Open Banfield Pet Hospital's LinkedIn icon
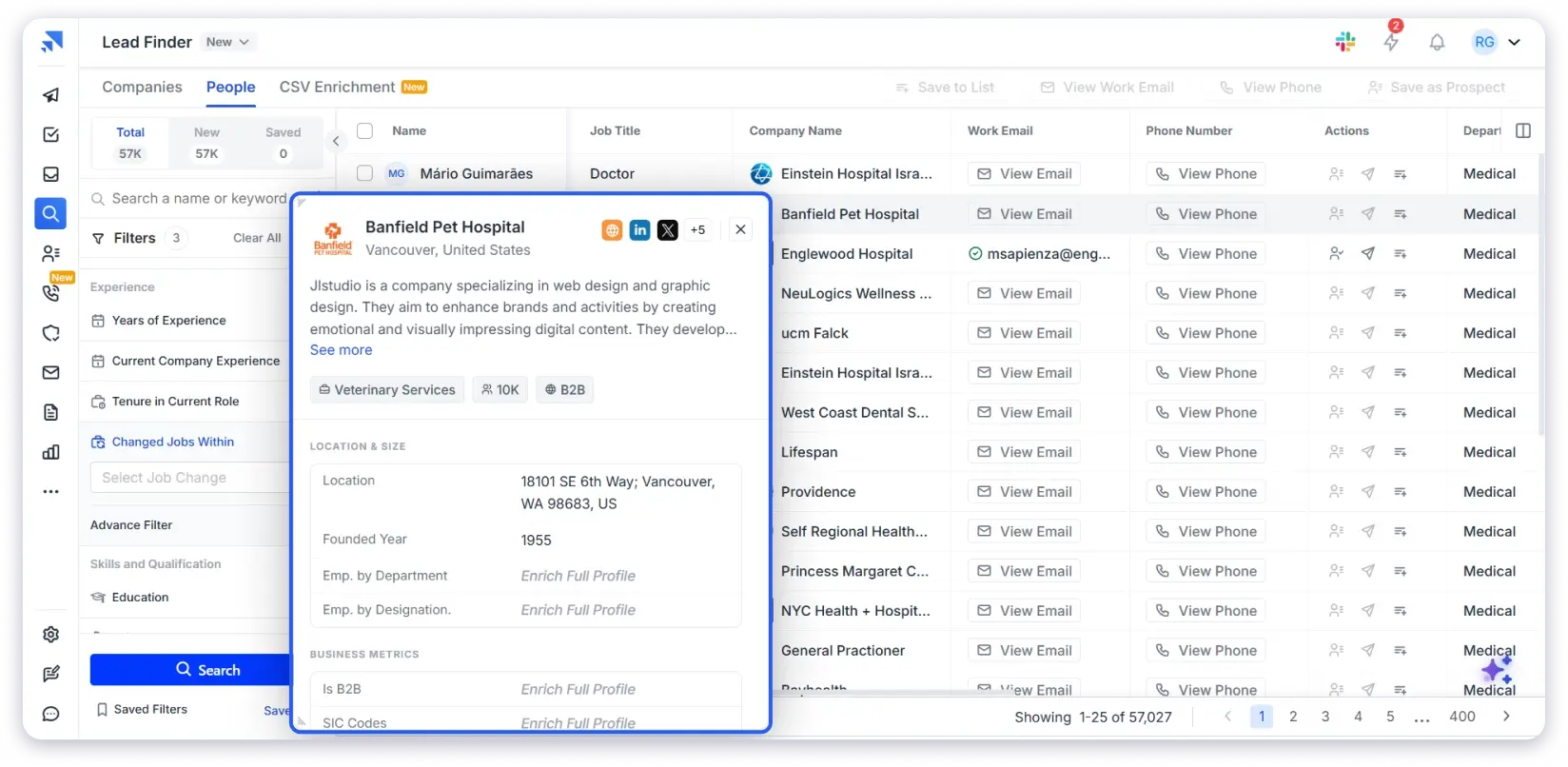Image resolution: width=1568 pixels, height=767 pixels. tap(640, 229)
